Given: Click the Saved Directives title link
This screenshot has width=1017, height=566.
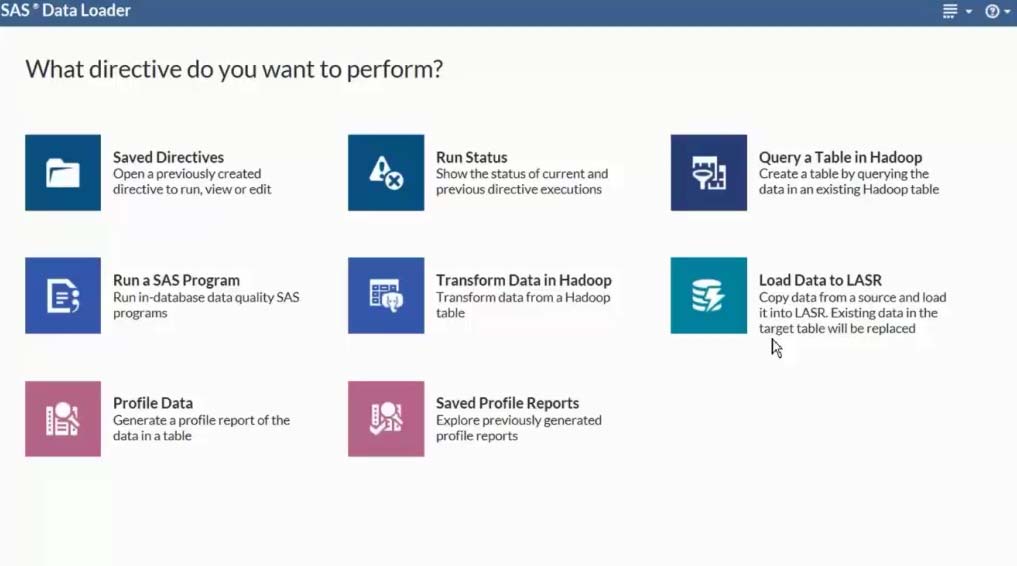Looking at the screenshot, I should pos(168,157).
